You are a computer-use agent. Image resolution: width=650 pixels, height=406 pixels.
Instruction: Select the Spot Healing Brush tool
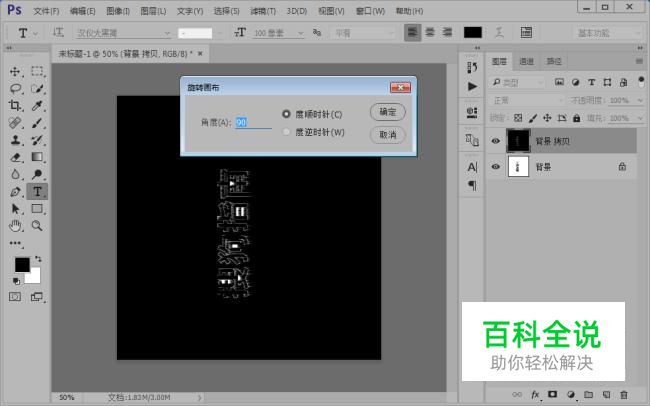click(x=15, y=123)
